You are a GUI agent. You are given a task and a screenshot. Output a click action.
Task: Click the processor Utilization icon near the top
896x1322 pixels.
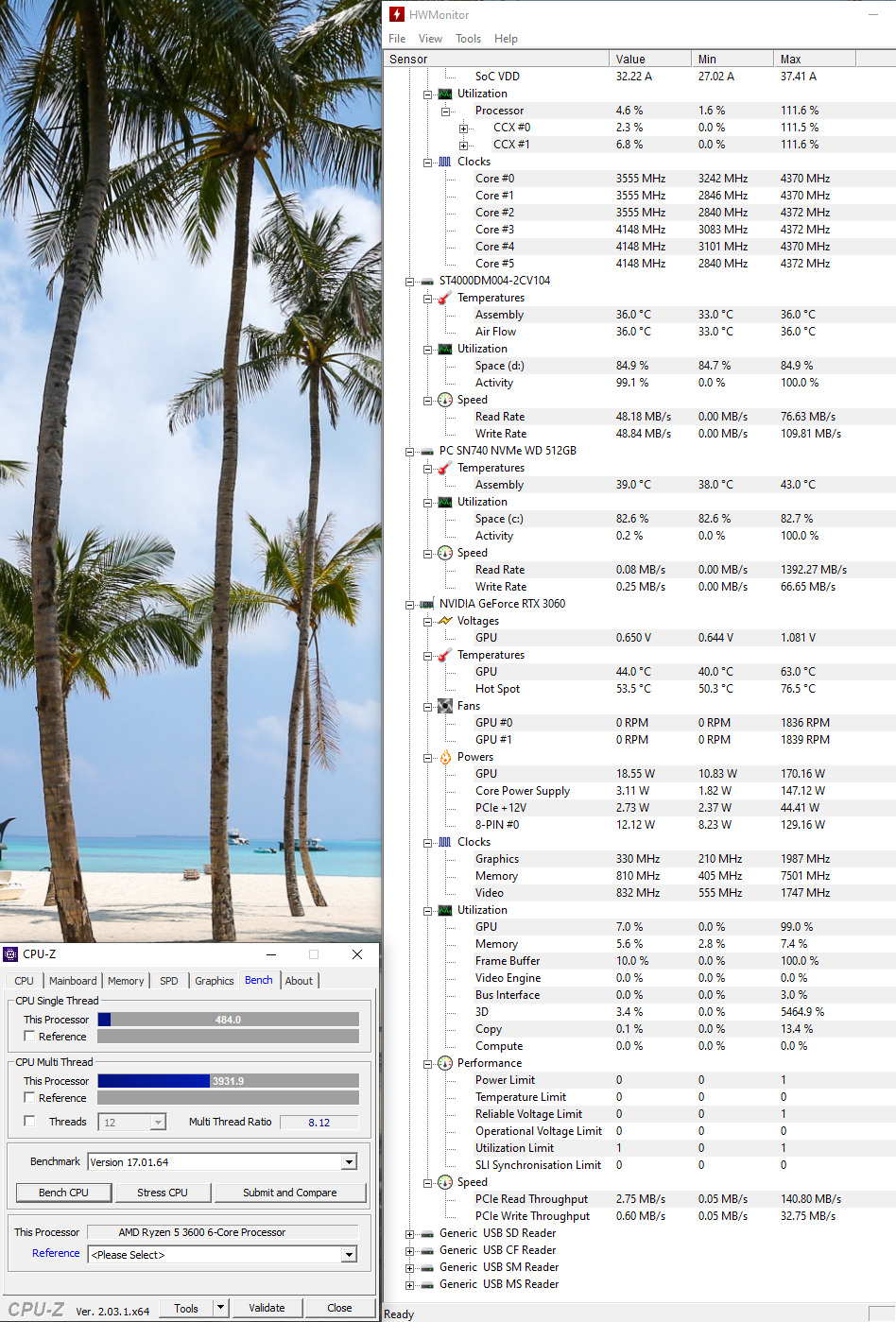click(x=445, y=94)
